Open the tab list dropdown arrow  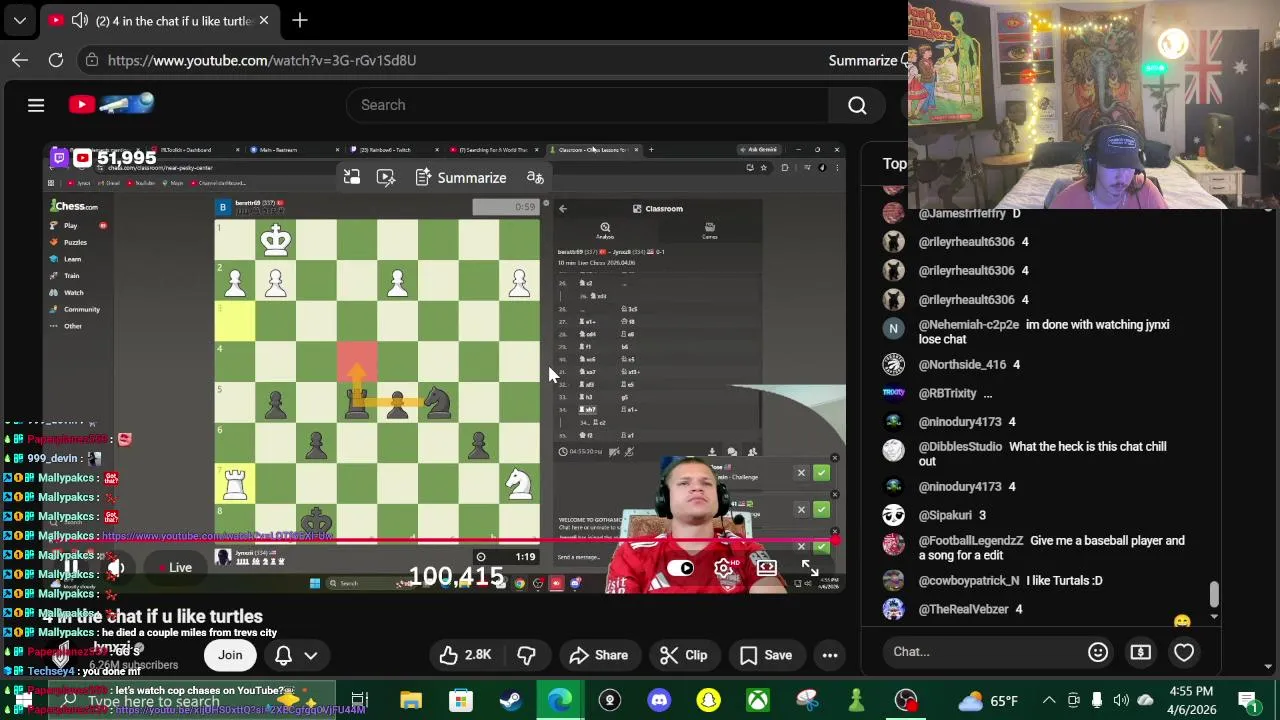pos(19,20)
